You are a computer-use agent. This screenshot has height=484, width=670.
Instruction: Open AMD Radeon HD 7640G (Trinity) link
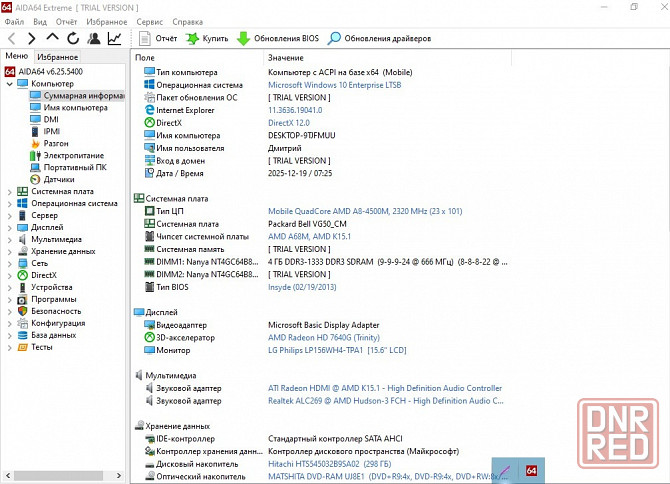tap(324, 337)
